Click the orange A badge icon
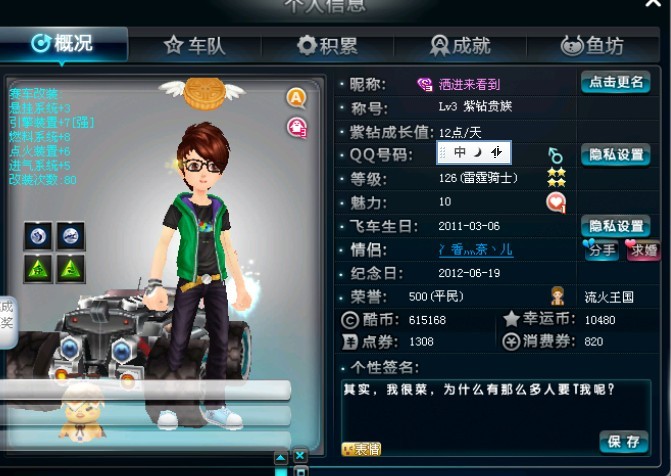Viewport: 671px width, 476px height. [x=296, y=98]
